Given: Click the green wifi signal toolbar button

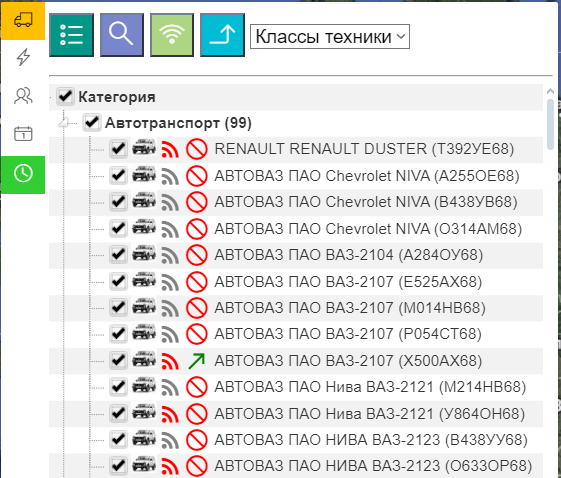Looking at the screenshot, I should tap(172, 35).
